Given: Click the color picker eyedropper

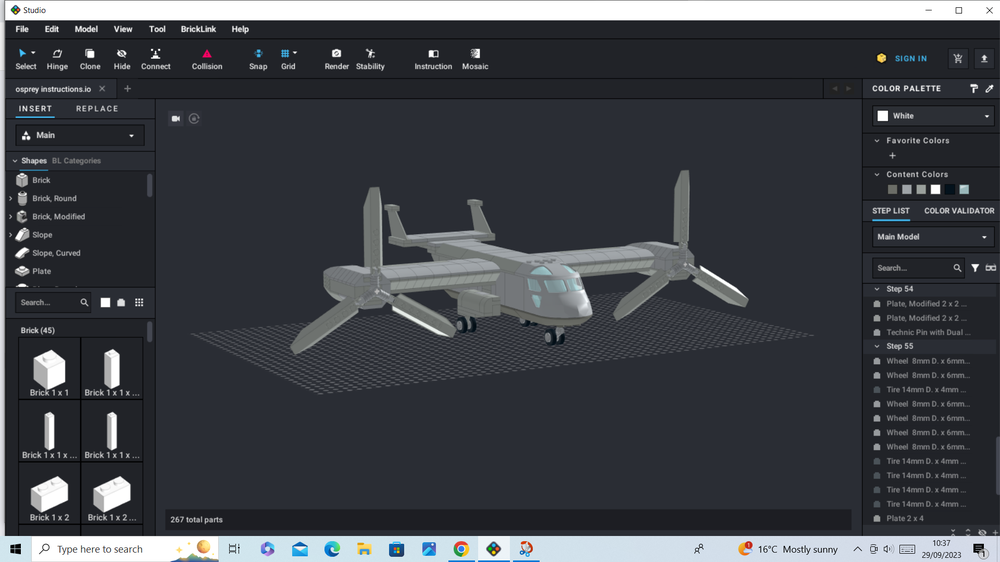Looking at the screenshot, I should (x=989, y=89).
